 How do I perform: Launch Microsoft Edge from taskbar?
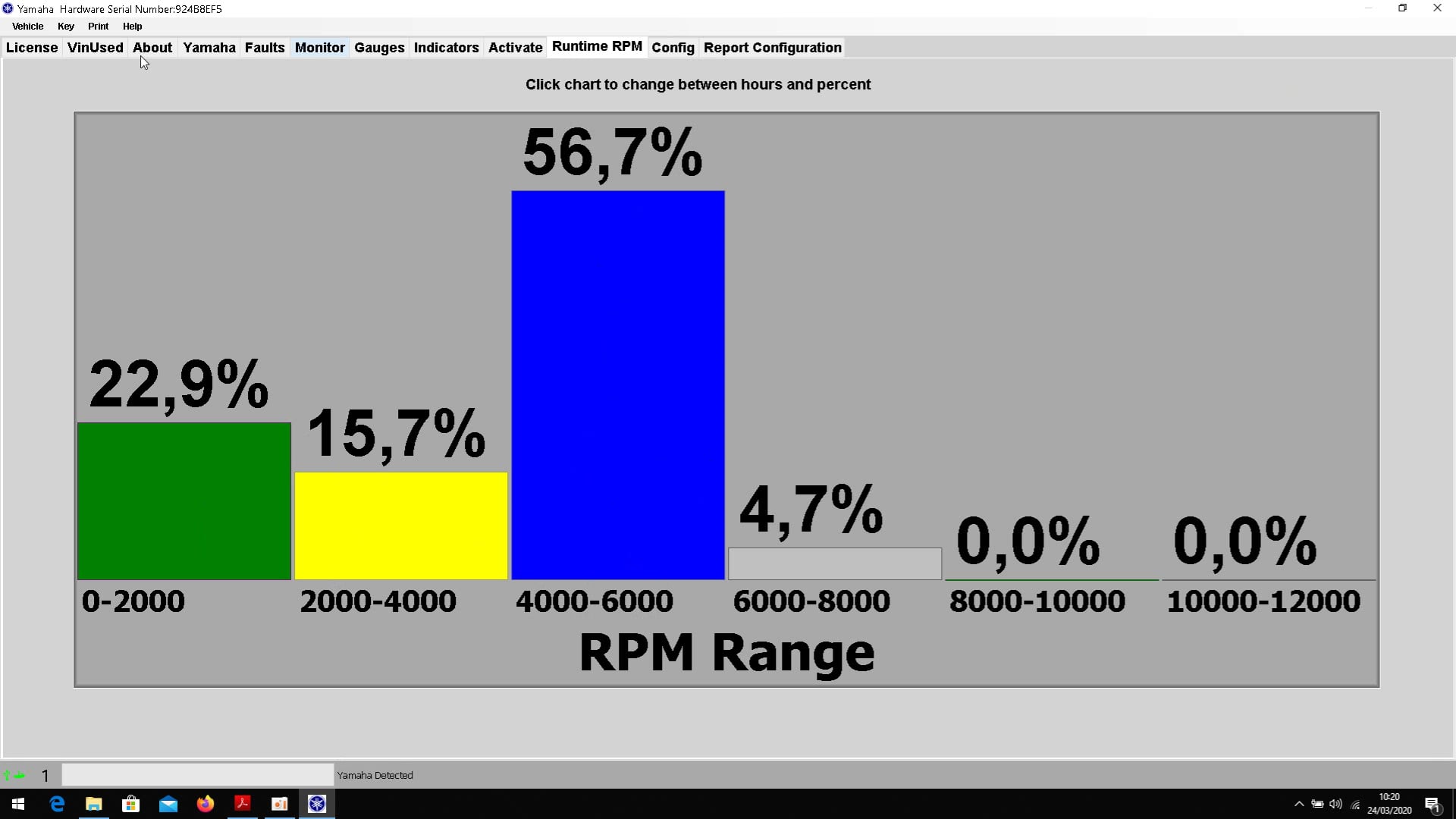57,804
